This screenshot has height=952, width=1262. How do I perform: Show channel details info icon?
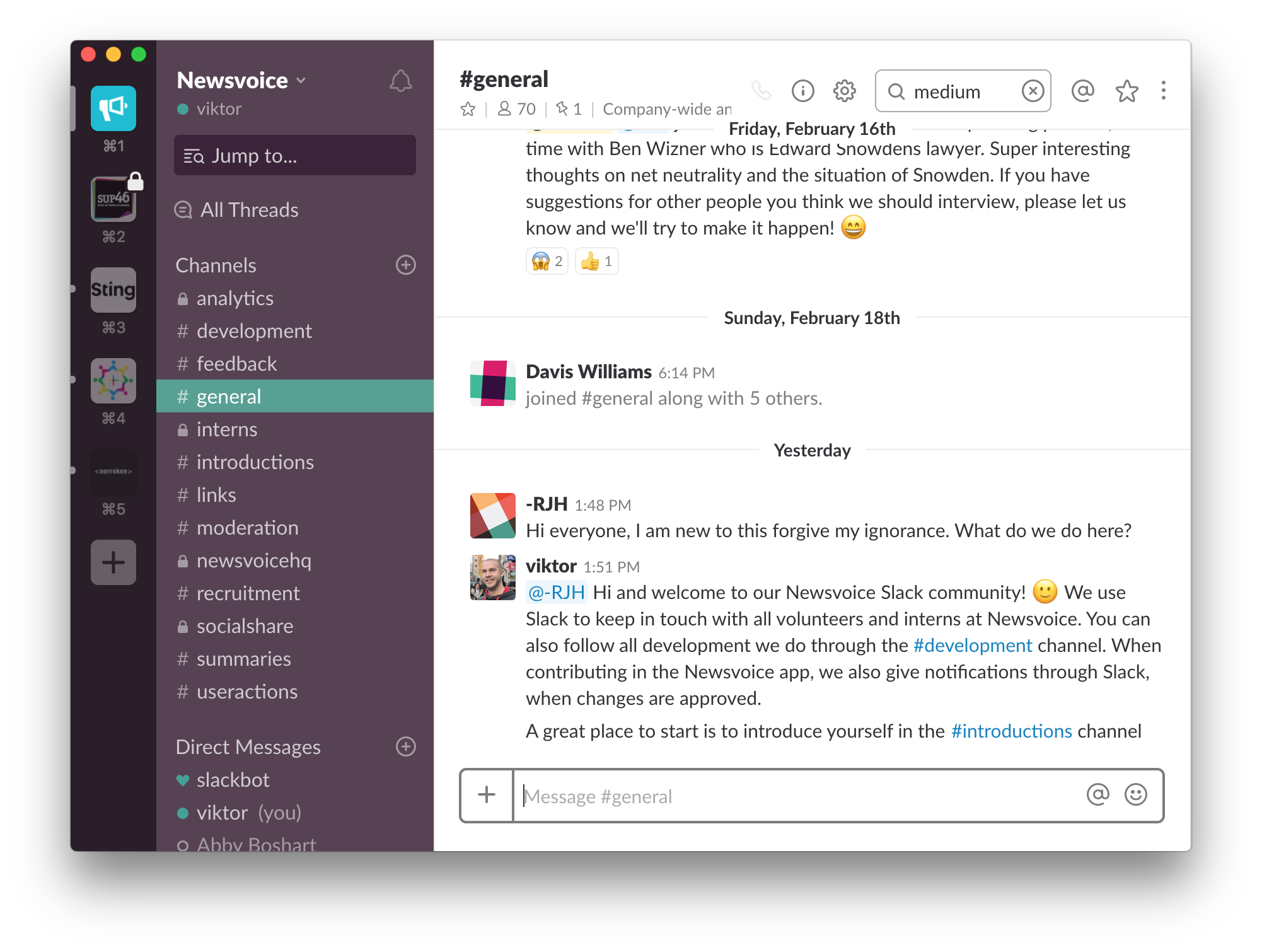pos(803,91)
